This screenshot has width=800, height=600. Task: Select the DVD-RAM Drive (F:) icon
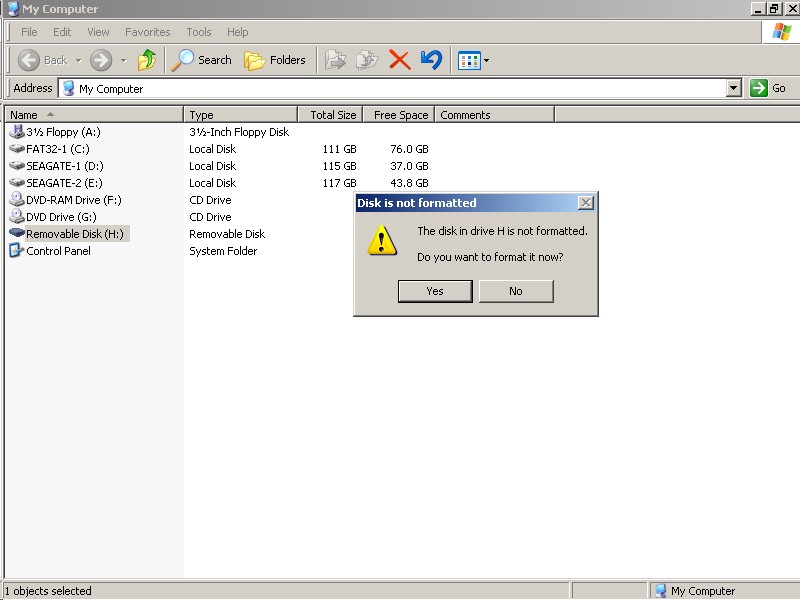pyautogui.click(x=17, y=200)
